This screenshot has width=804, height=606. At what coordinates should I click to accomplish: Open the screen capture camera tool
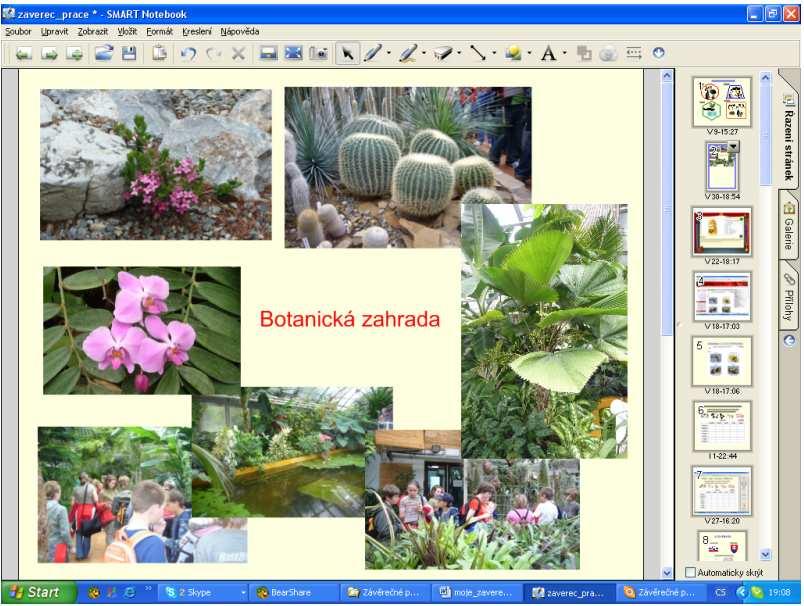point(318,53)
